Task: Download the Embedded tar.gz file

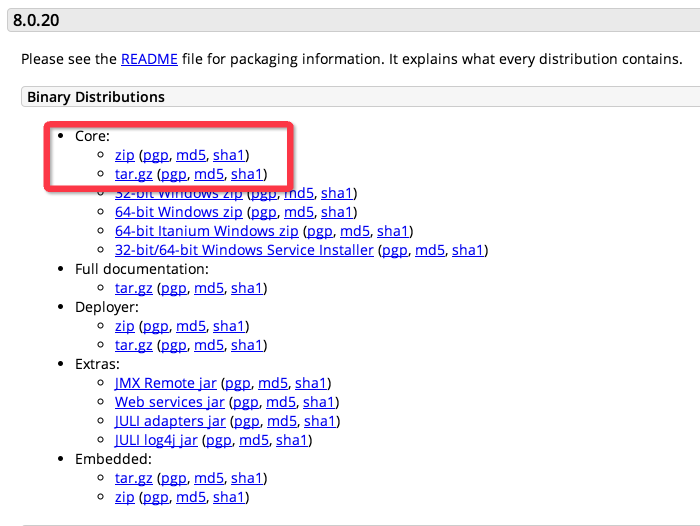Action: tap(134, 478)
